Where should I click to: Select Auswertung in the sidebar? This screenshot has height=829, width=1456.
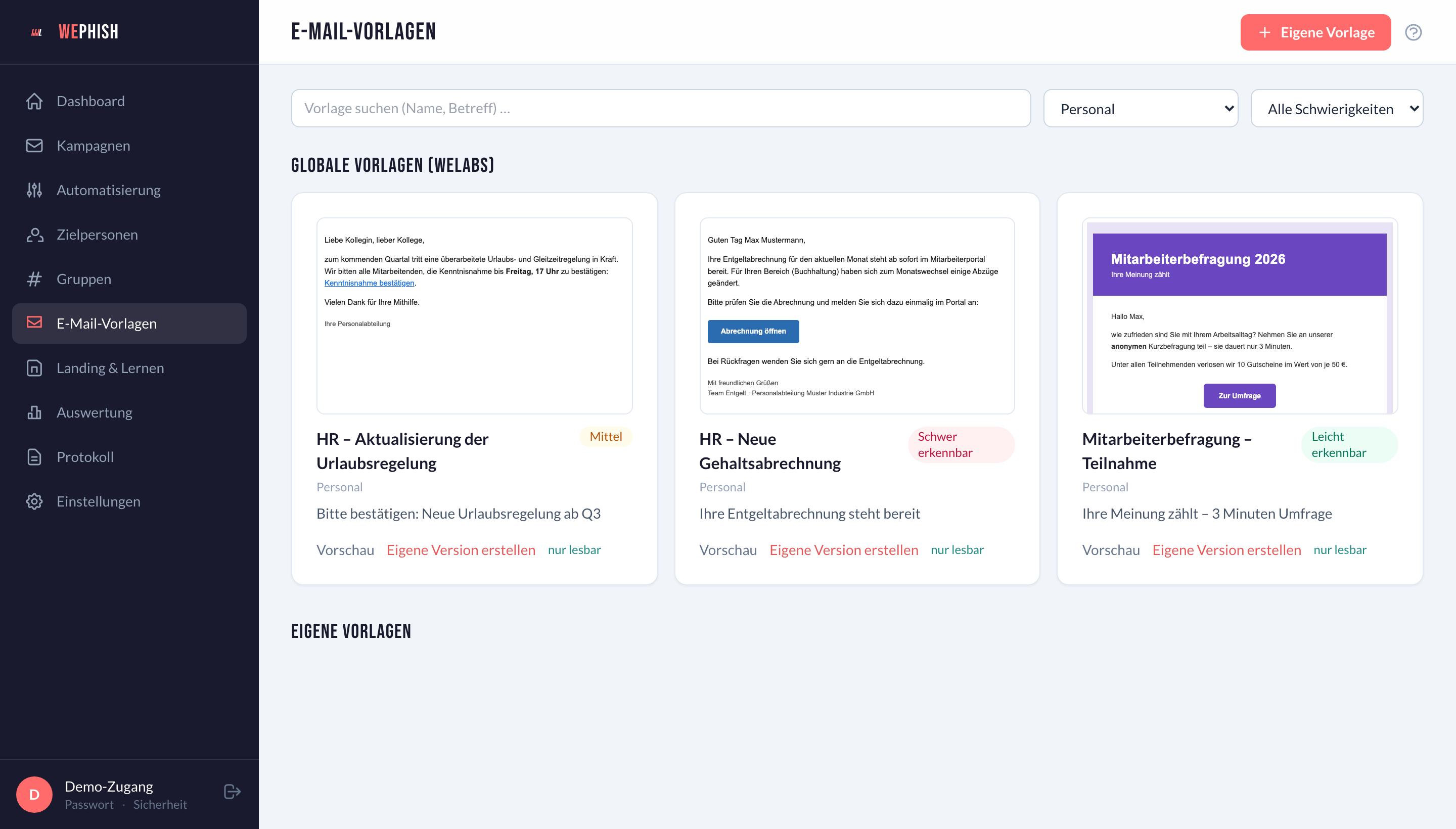coord(129,412)
